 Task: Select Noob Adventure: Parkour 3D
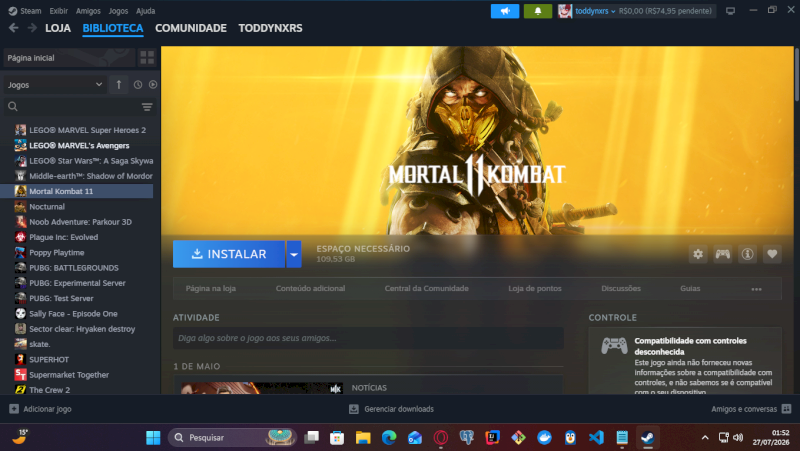pyautogui.click(x=79, y=222)
